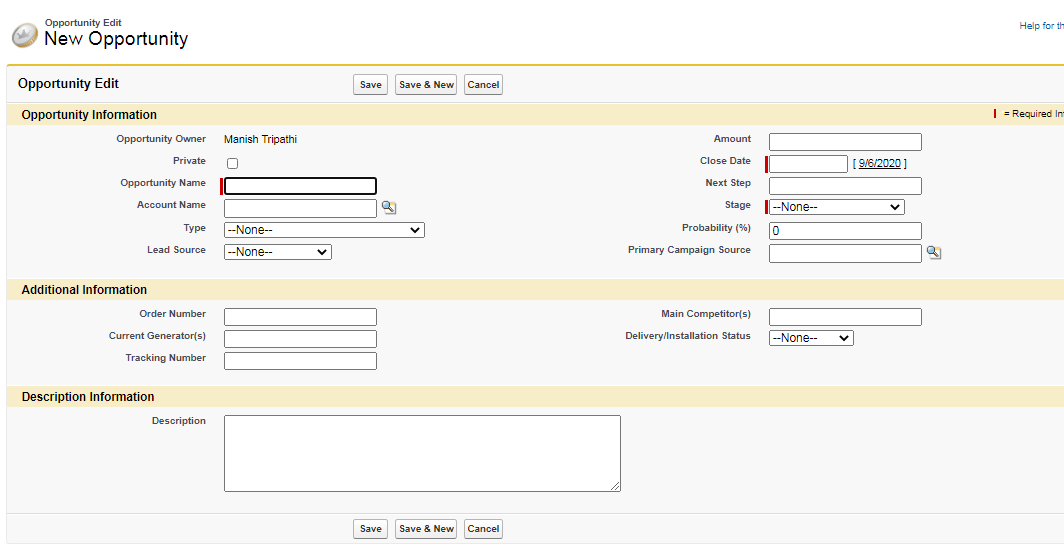Viewport: 1064px width, 560px height.
Task: Click the top Save & New button
Action: [426, 85]
